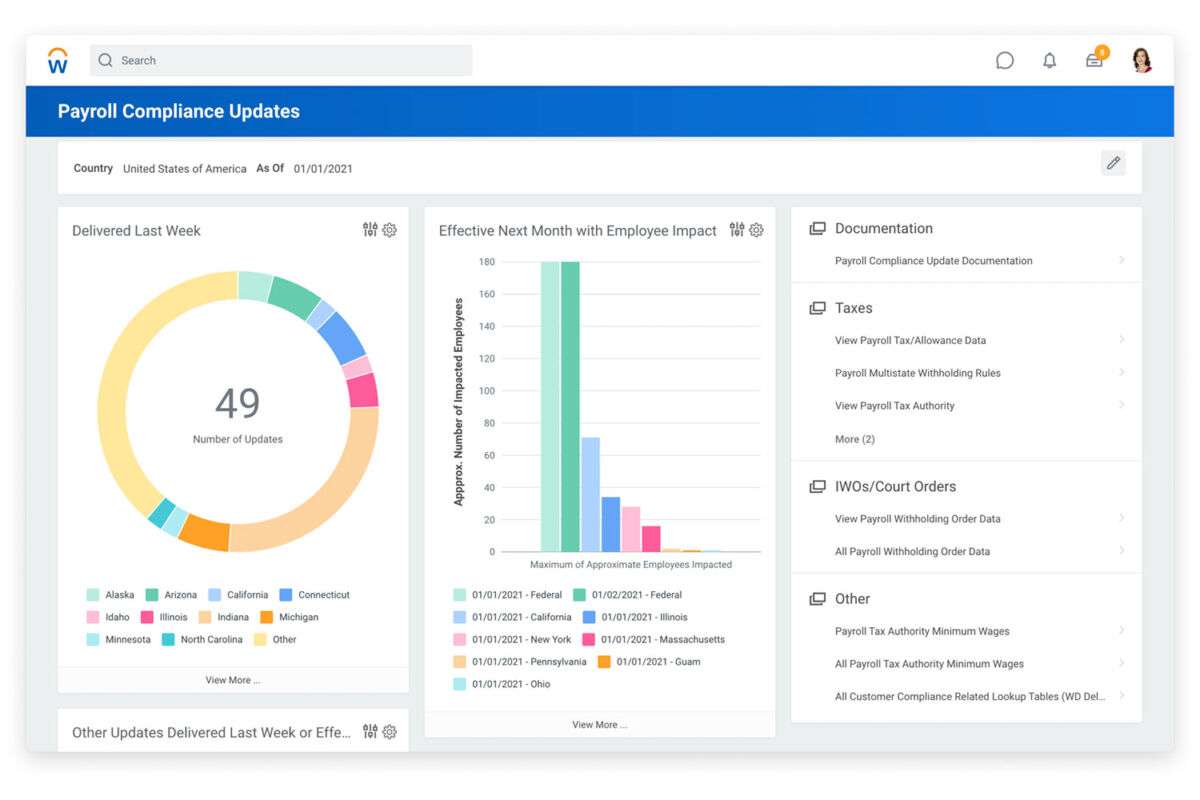This screenshot has width=1200, height=800.
Task: Open Payroll Multistate Withholding Rules
Action: pyautogui.click(x=917, y=373)
